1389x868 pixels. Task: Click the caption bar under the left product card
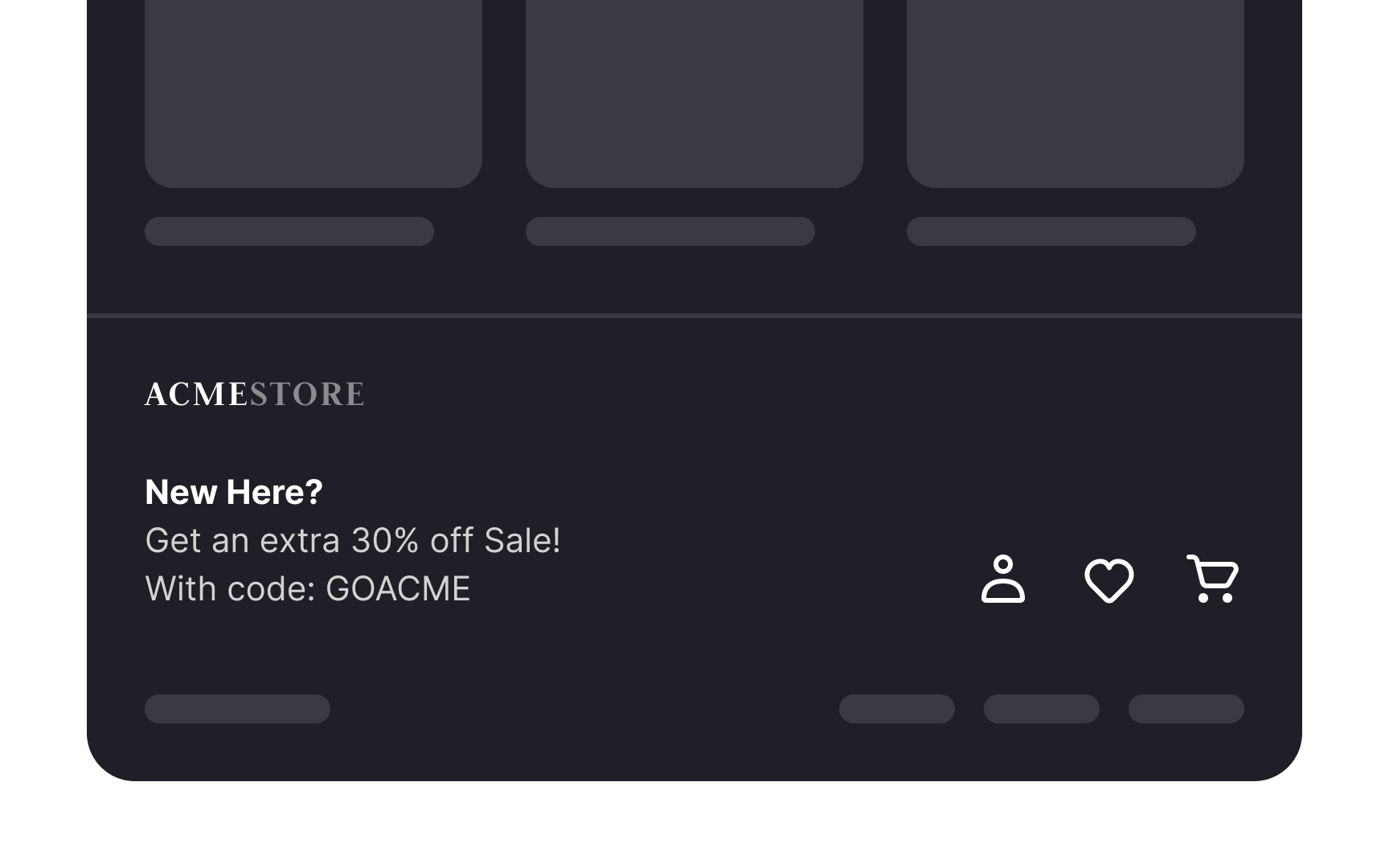[x=288, y=231]
